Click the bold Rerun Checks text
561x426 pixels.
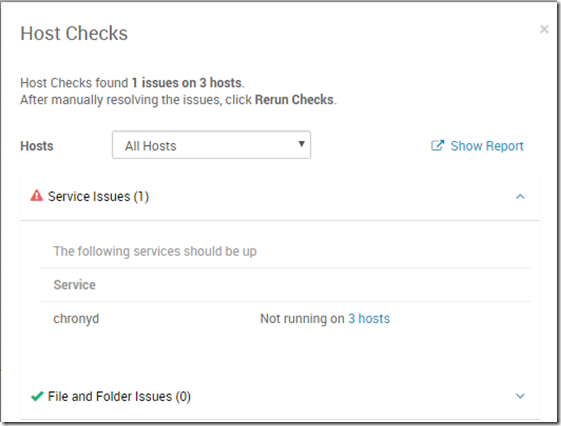pyautogui.click(x=294, y=99)
